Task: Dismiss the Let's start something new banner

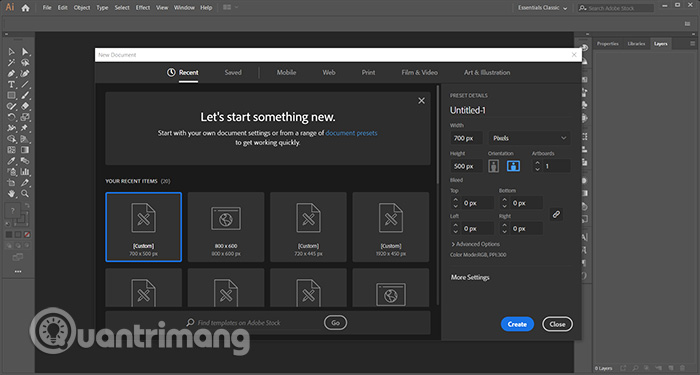Action: click(x=421, y=101)
